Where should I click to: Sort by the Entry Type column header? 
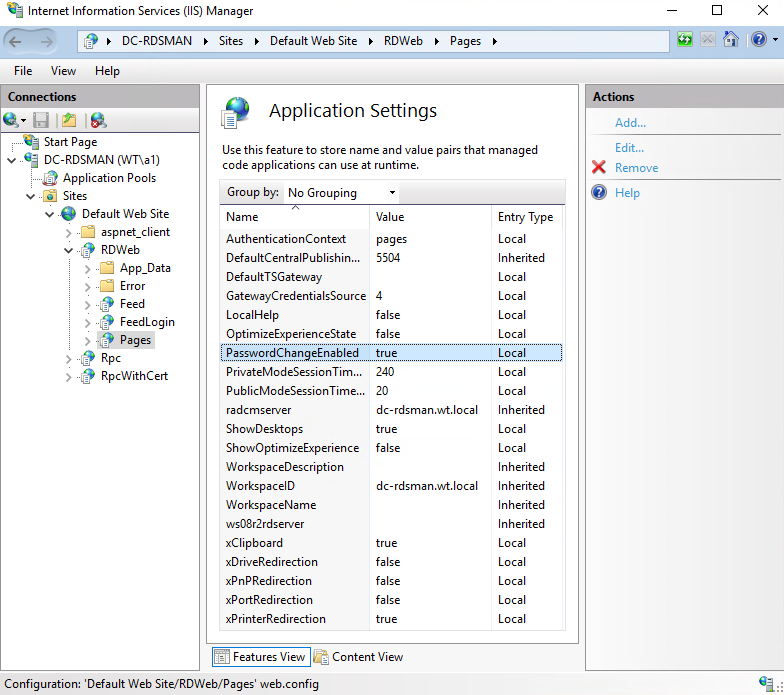point(525,217)
